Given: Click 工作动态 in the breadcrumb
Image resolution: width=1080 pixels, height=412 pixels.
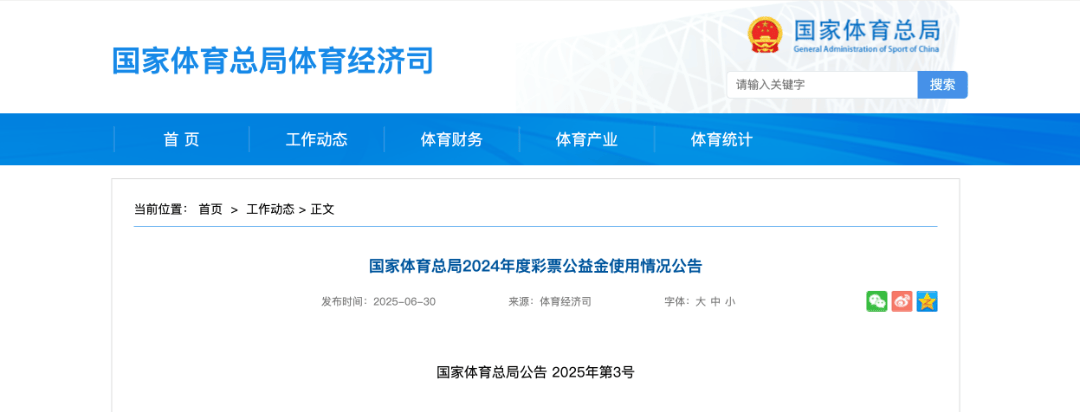Looking at the screenshot, I should 270,209.
